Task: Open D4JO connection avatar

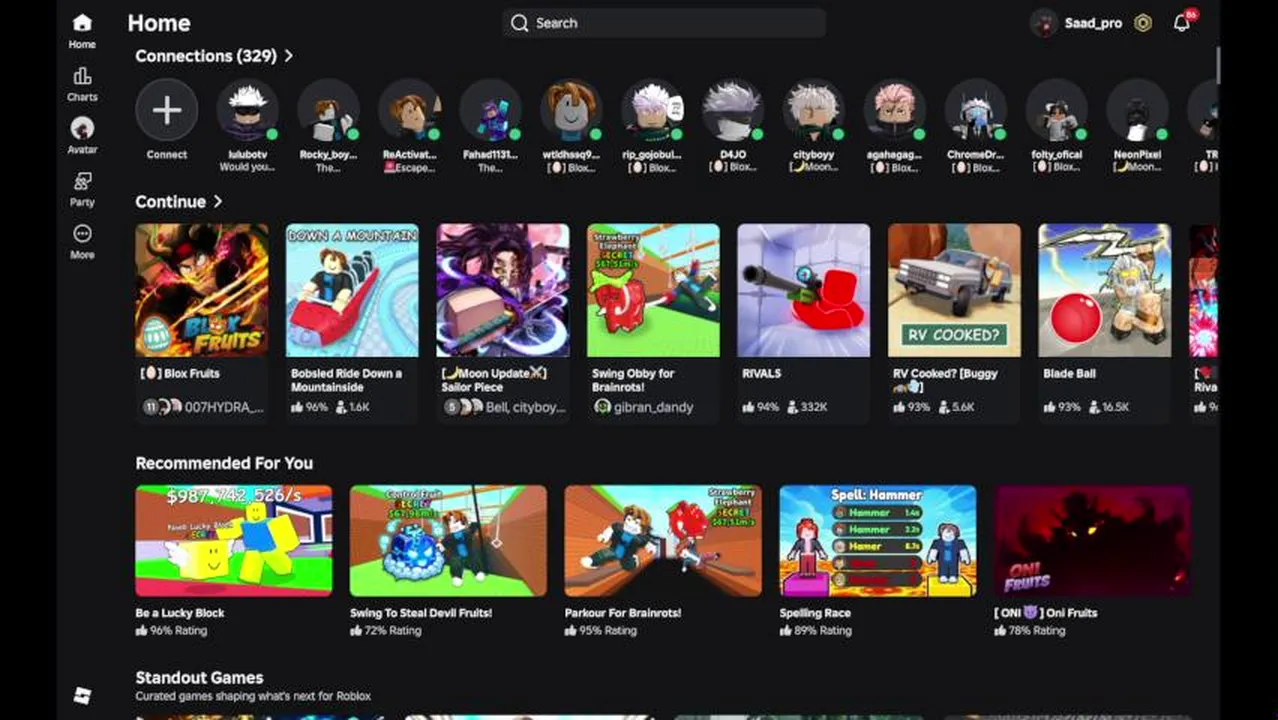Action: [733, 110]
